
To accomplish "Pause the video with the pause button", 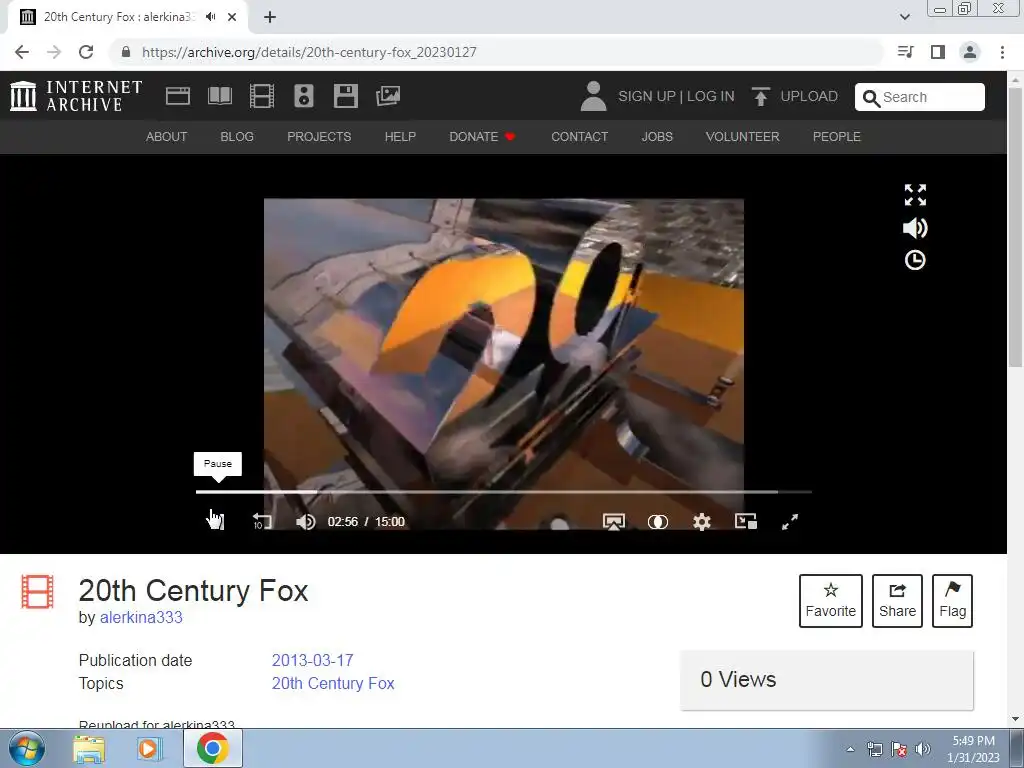I will click(216, 521).
